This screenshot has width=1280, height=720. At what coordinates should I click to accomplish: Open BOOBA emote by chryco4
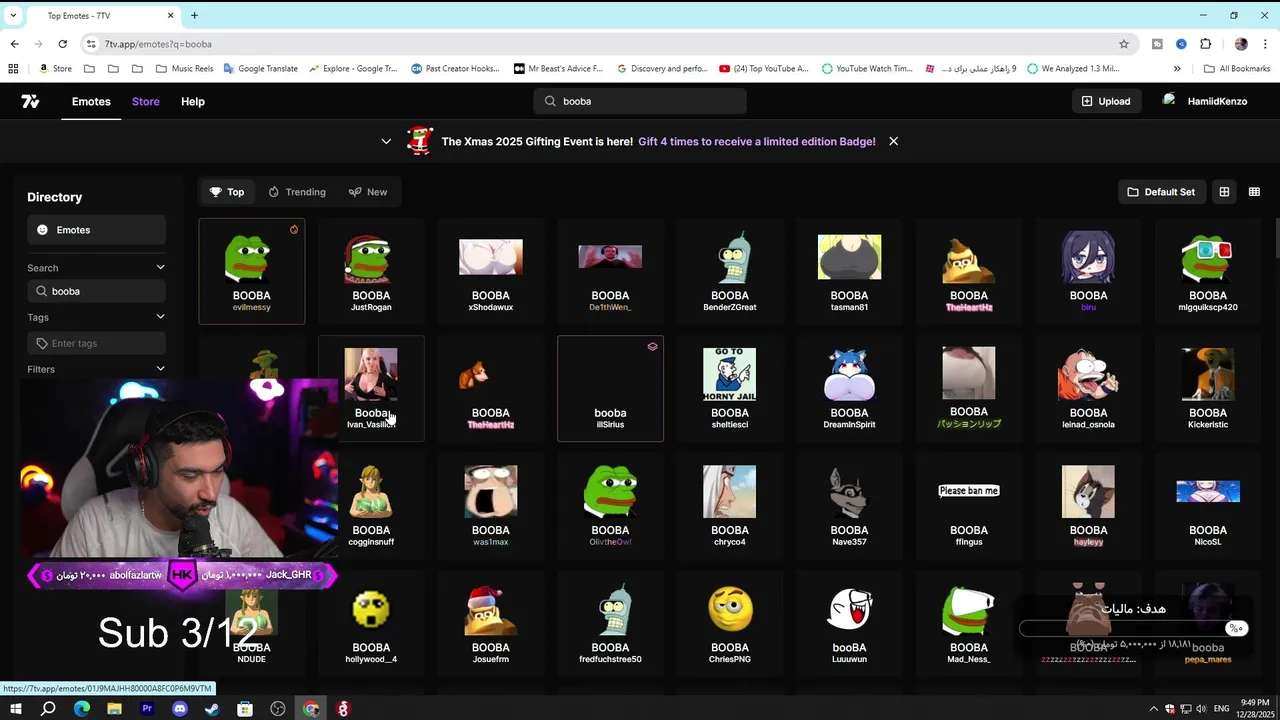point(730,505)
